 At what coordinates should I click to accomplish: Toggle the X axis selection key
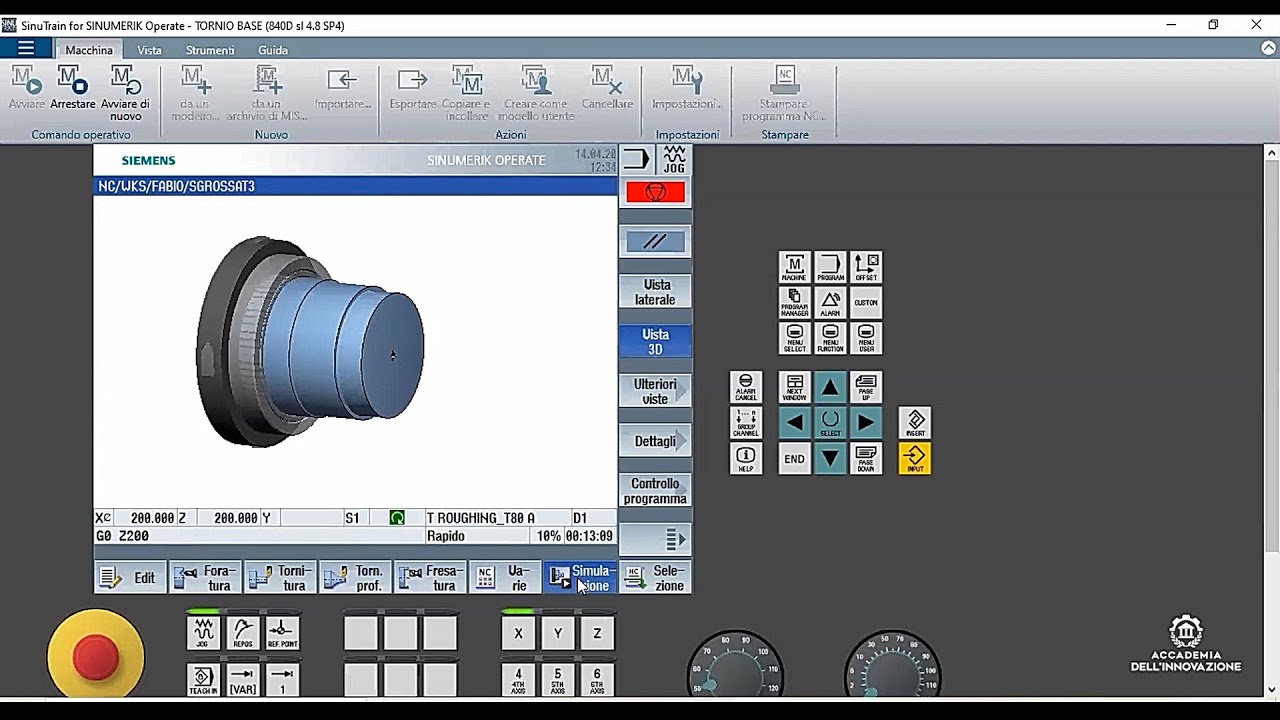click(518, 632)
